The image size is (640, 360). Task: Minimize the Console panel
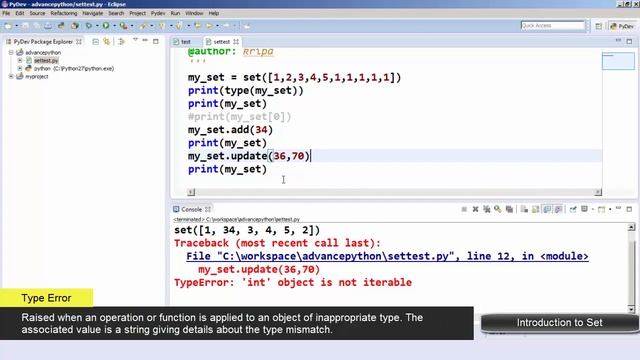click(x=619, y=208)
